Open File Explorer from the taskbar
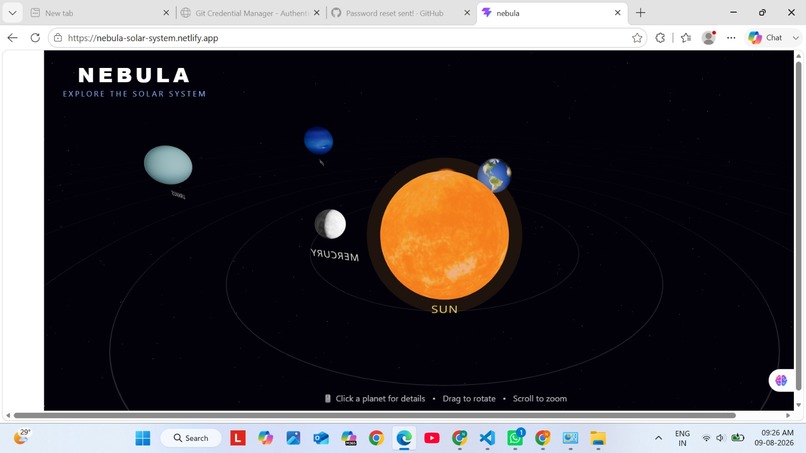Screen dimensions: 806x453 pyautogui.click(x=598, y=438)
